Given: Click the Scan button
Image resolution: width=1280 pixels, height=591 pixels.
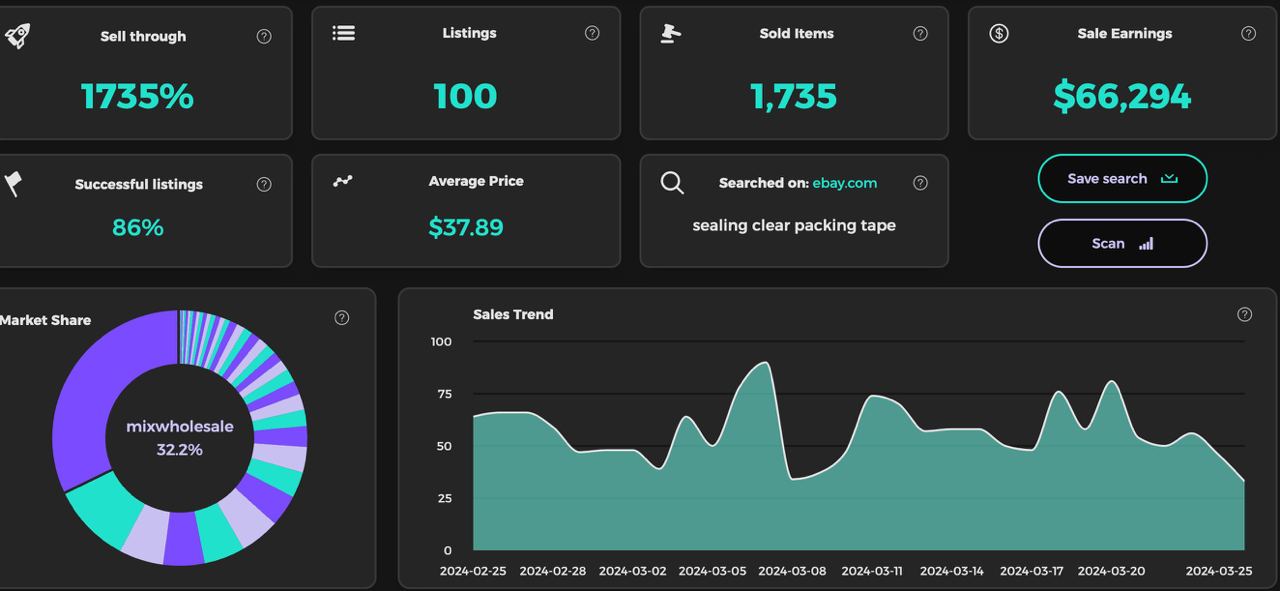Looking at the screenshot, I should (x=1122, y=243).
